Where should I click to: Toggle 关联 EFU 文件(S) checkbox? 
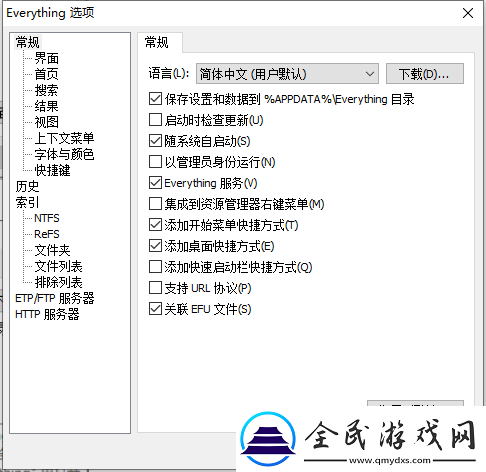155,309
